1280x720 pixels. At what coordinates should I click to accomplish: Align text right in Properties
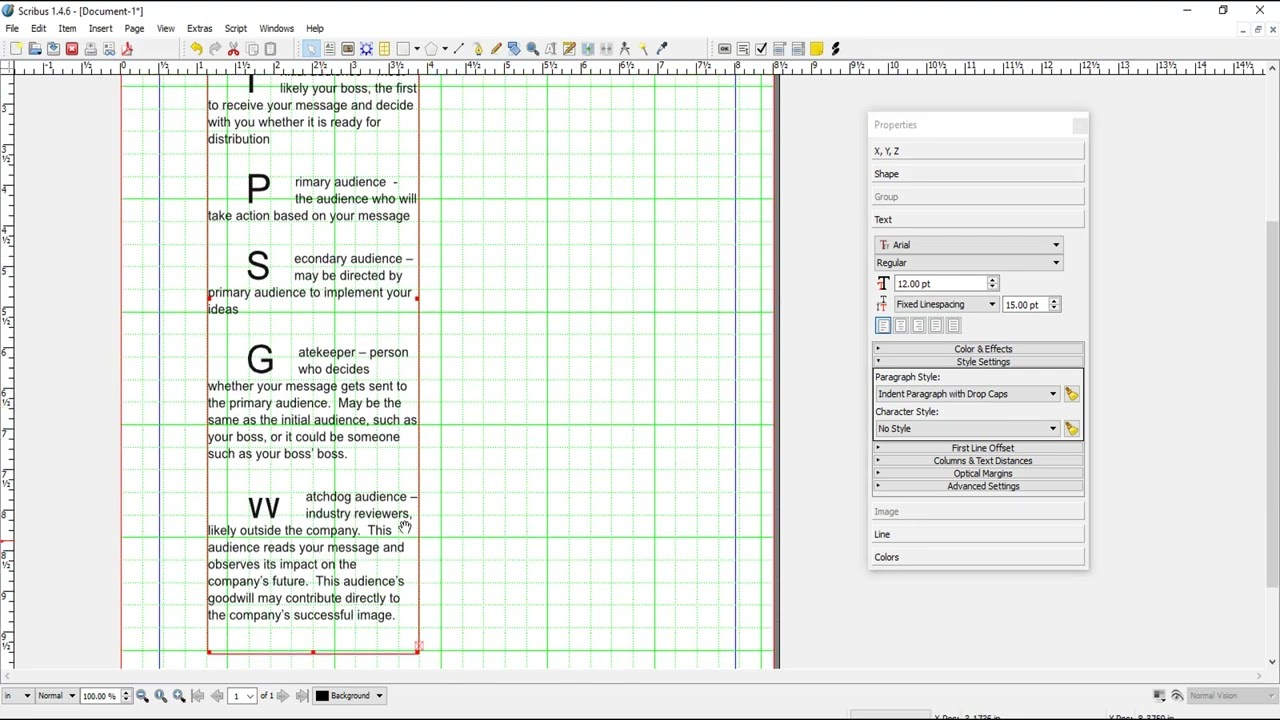(918, 326)
